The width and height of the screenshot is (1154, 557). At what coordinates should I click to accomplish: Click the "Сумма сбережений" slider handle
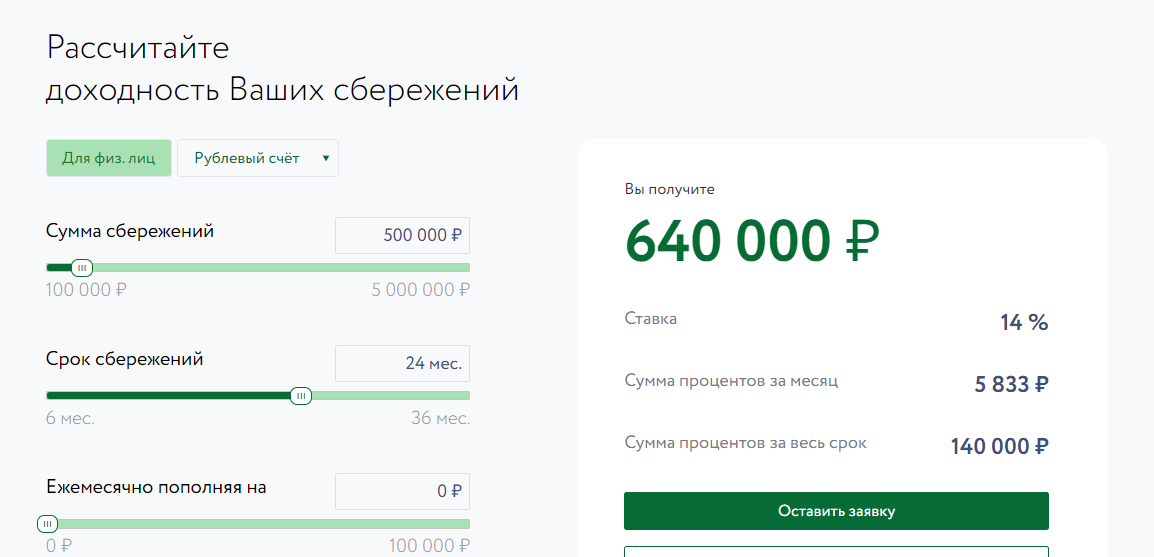(82, 268)
